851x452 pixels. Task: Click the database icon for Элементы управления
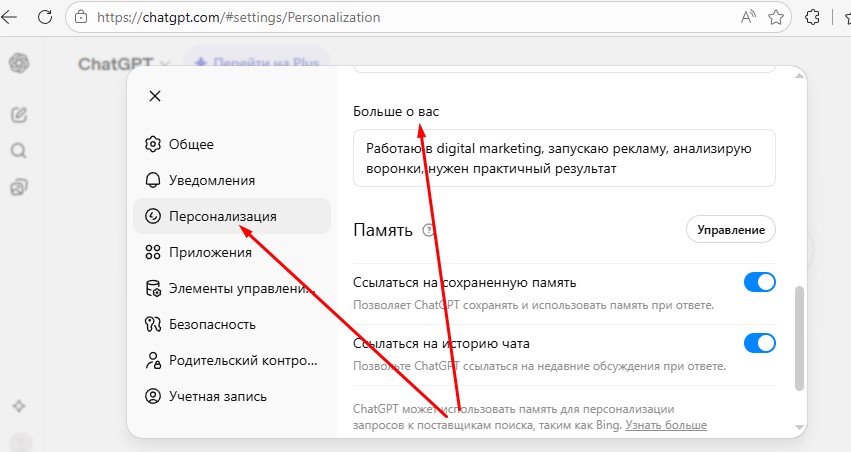tap(153, 288)
